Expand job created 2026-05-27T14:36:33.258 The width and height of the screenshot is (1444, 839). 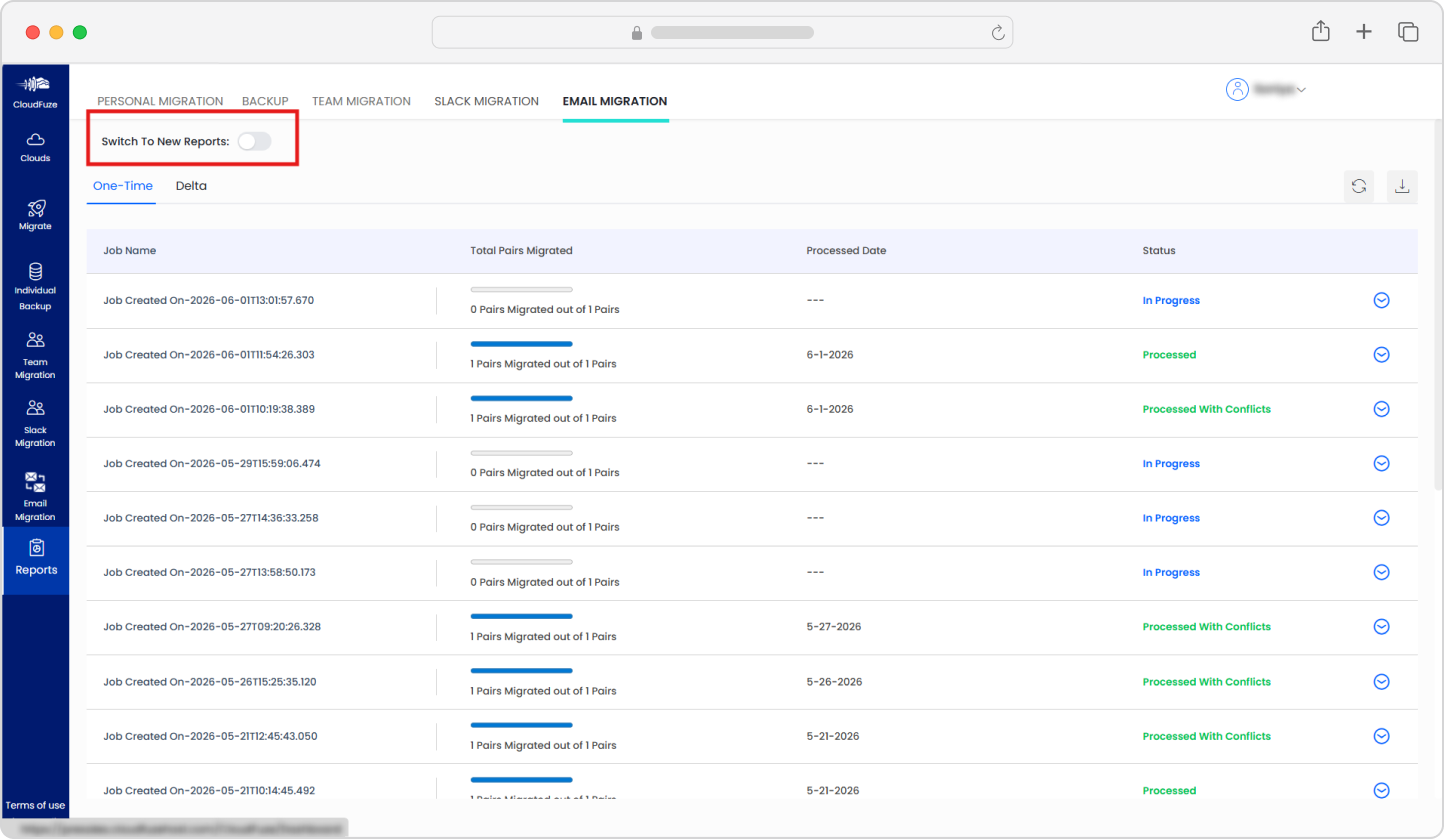1382,518
